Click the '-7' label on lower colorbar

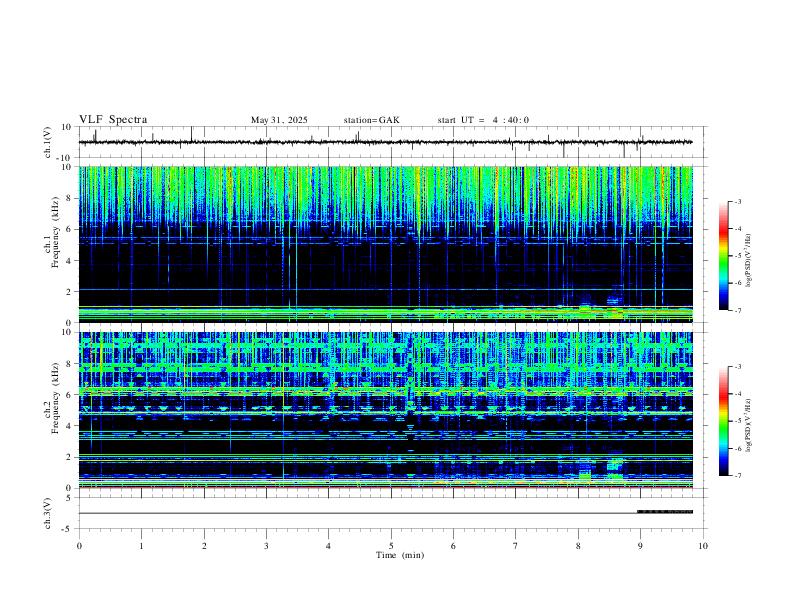tap(737, 475)
